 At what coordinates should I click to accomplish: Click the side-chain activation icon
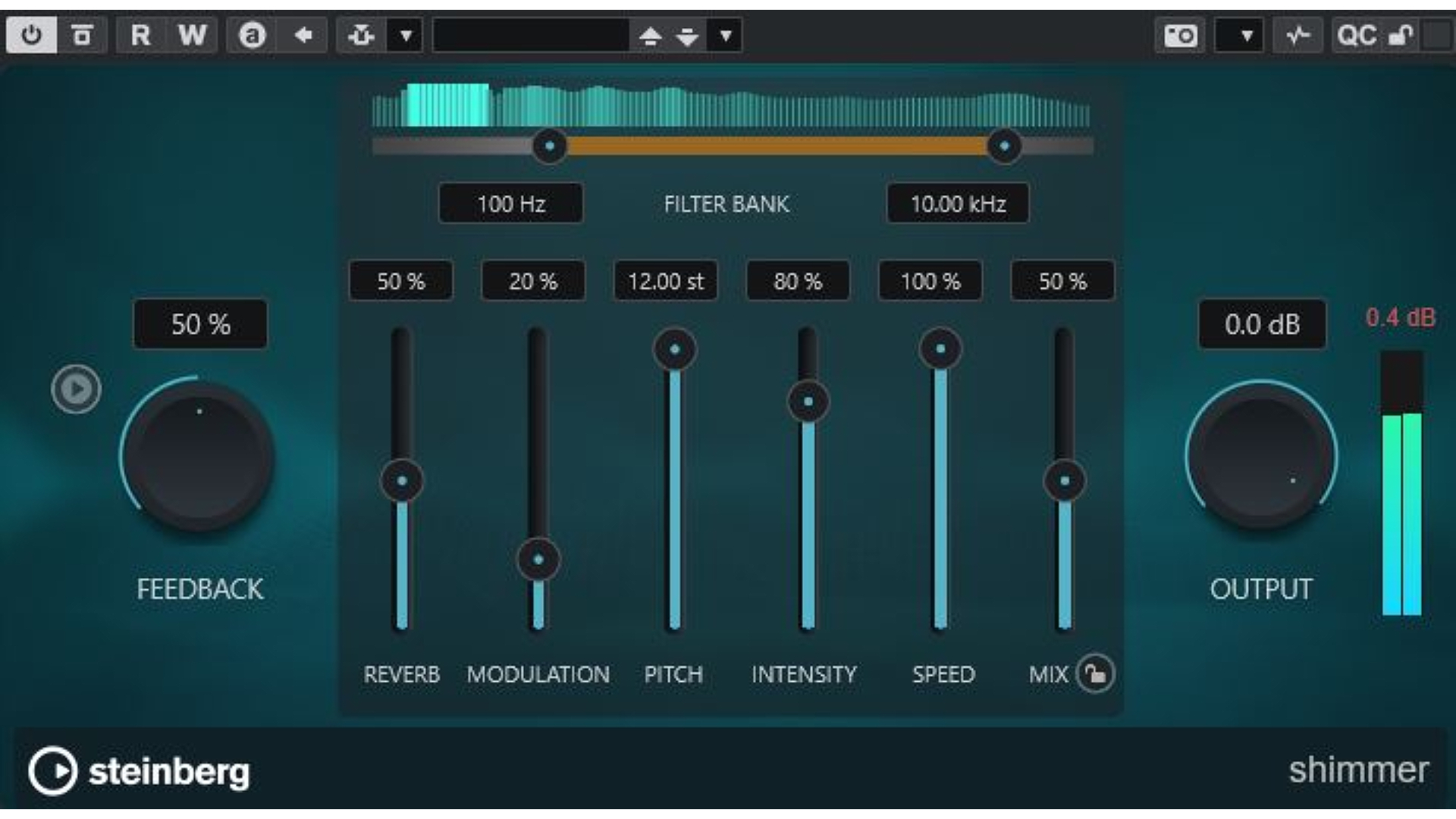pyautogui.click(x=362, y=35)
